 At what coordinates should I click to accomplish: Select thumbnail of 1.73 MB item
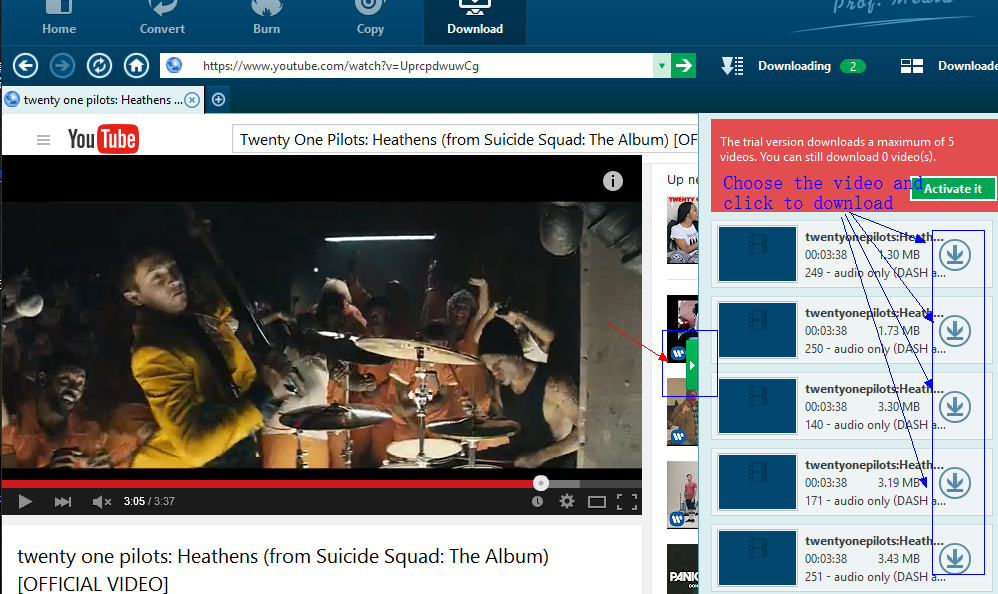757,330
